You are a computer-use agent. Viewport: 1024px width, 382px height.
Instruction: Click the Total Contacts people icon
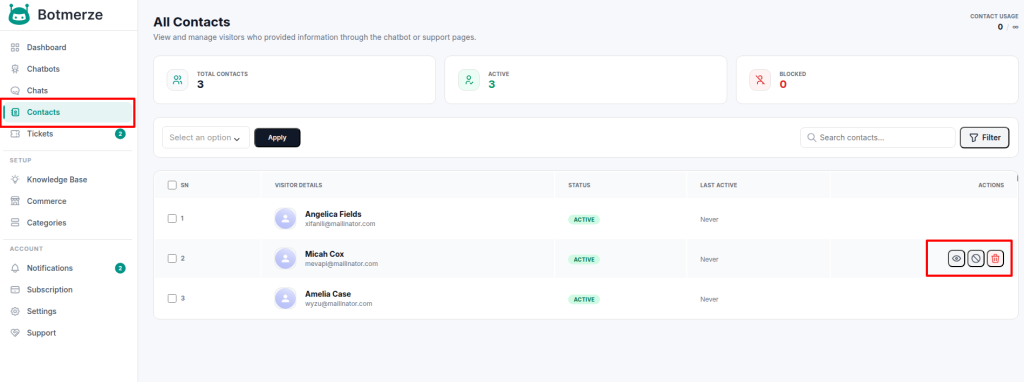[178, 80]
